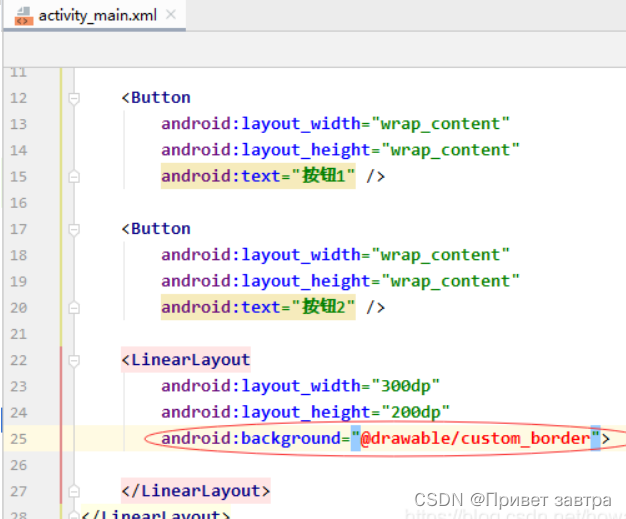Click the "200dp" height value
The width and height of the screenshot is (626, 519).
pyautogui.click(x=416, y=412)
